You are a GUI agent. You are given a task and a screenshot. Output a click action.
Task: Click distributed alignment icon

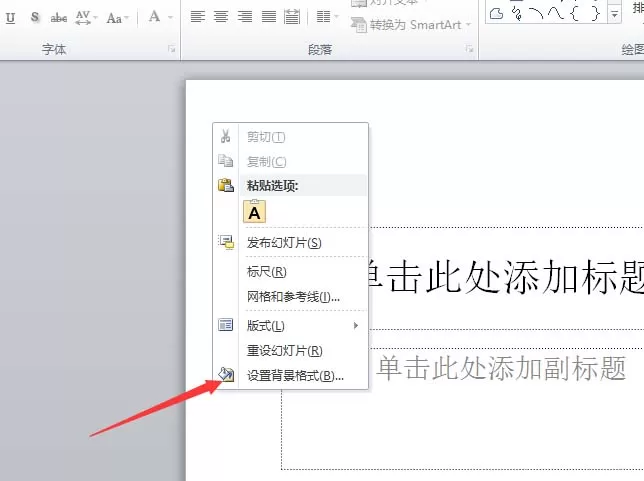click(292, 17)
